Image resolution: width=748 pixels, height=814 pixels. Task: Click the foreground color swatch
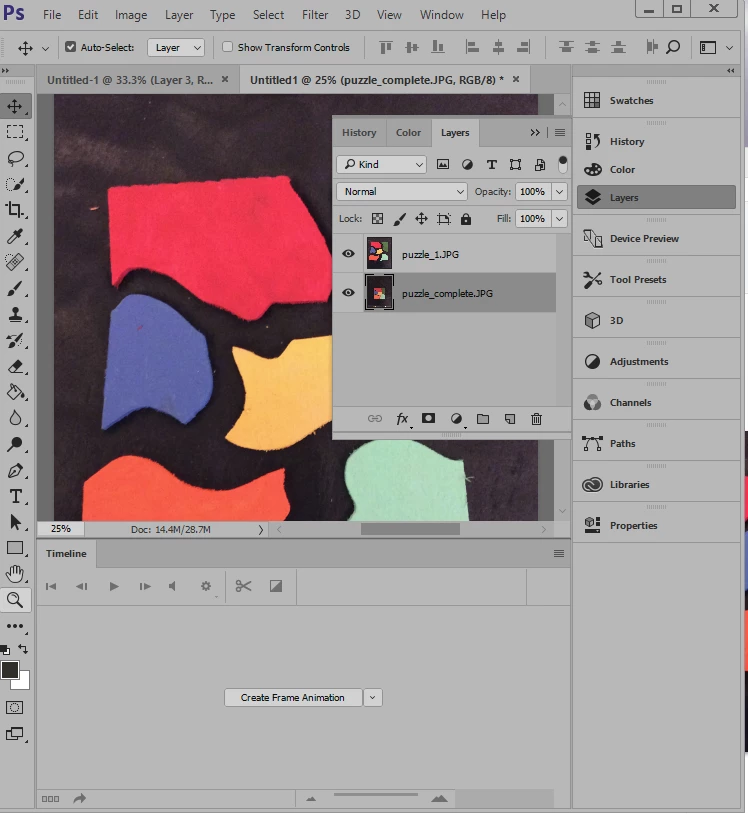point(10,670)
